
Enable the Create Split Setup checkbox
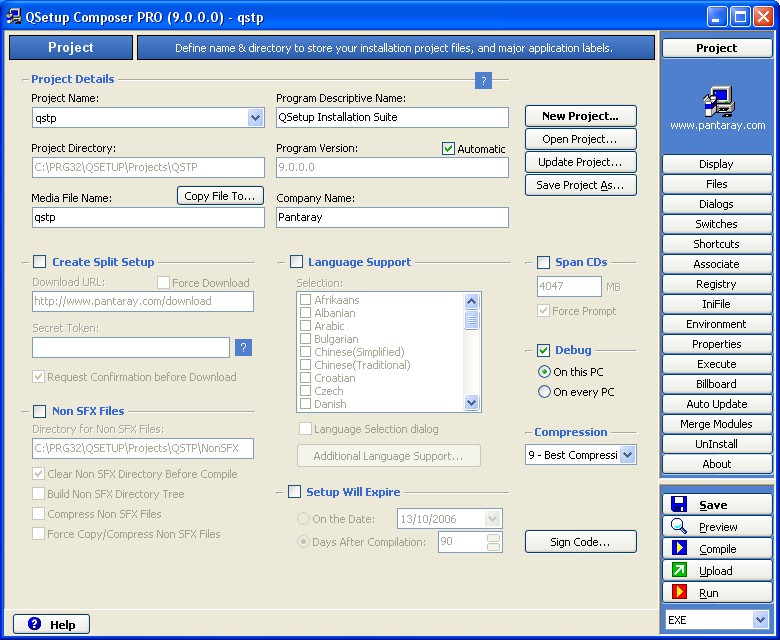39,262
